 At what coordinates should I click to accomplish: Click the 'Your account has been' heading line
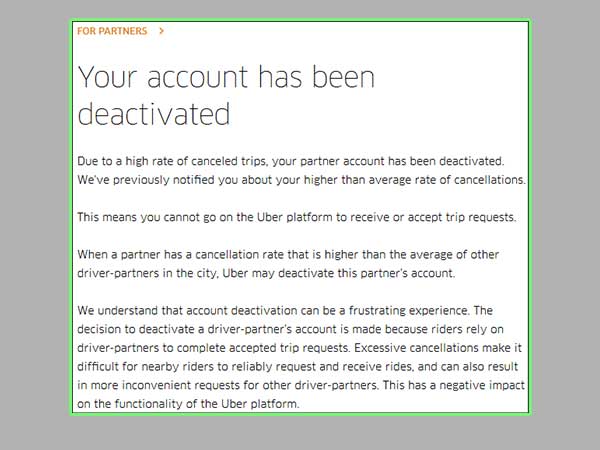click(226, 77)
